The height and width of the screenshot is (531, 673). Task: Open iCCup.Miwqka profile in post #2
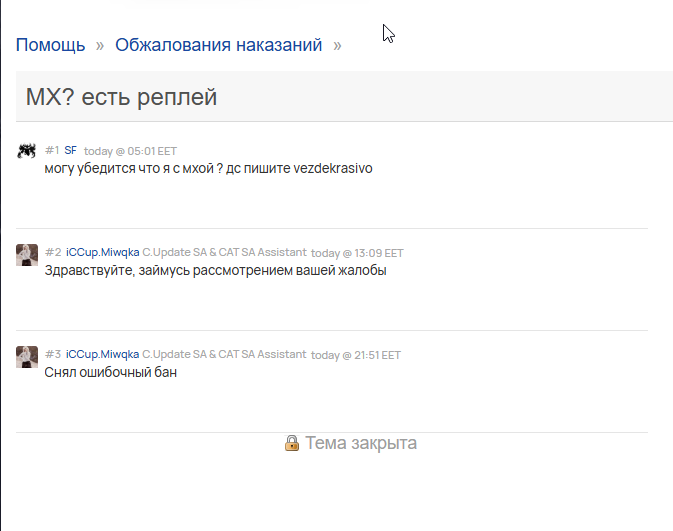[x=103, y=252]
